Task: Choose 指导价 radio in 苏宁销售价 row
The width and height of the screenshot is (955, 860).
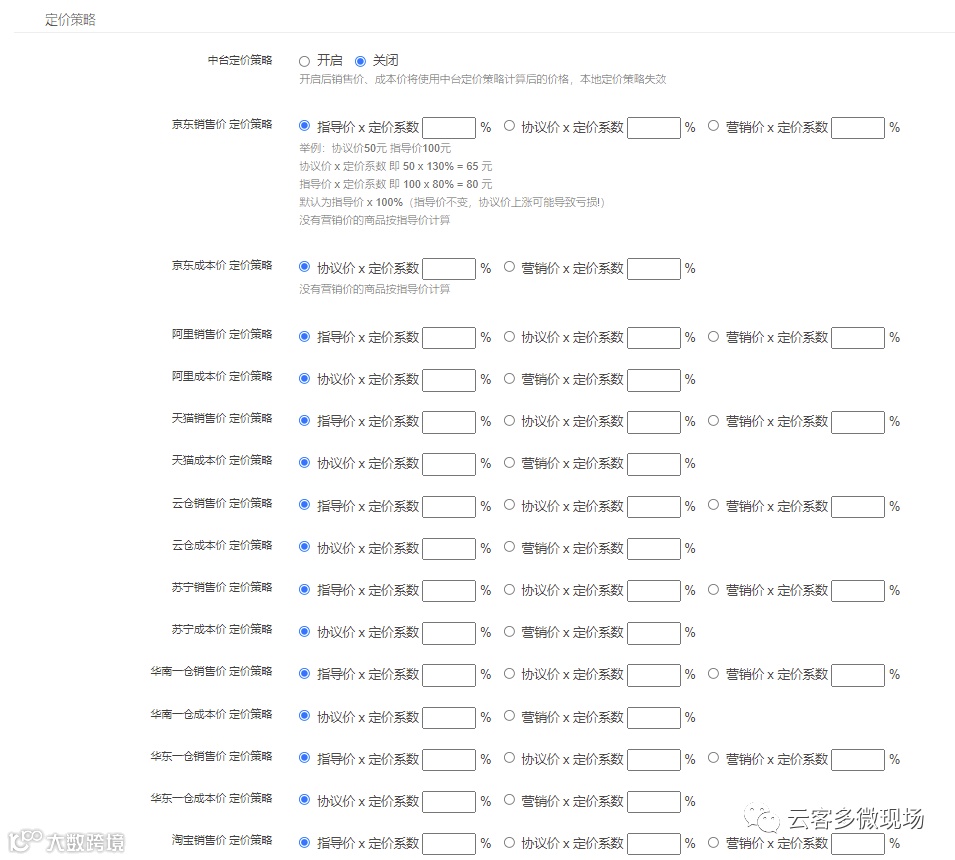Action: click(305, 590)
